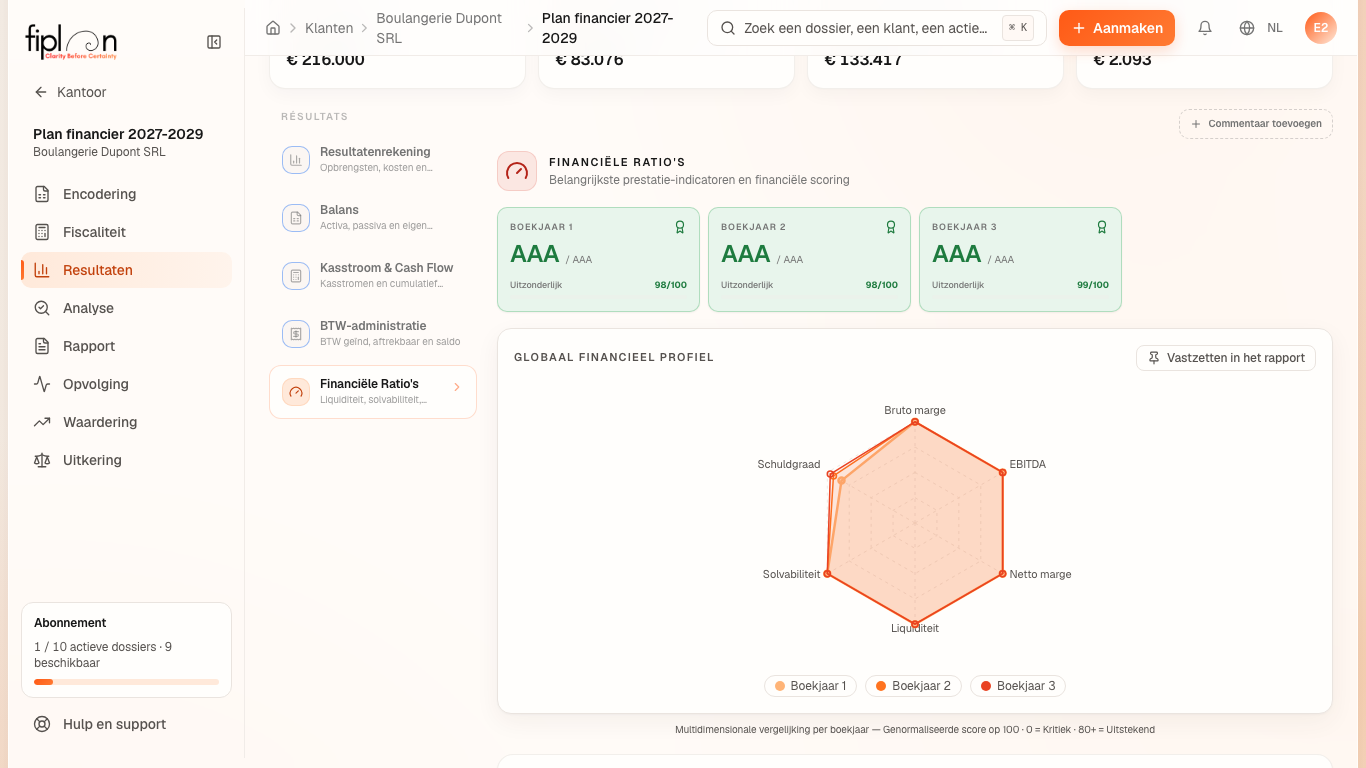Open Rapport in the sidebar
Screen dimensions: 1366x768
[x=126, y=346]
